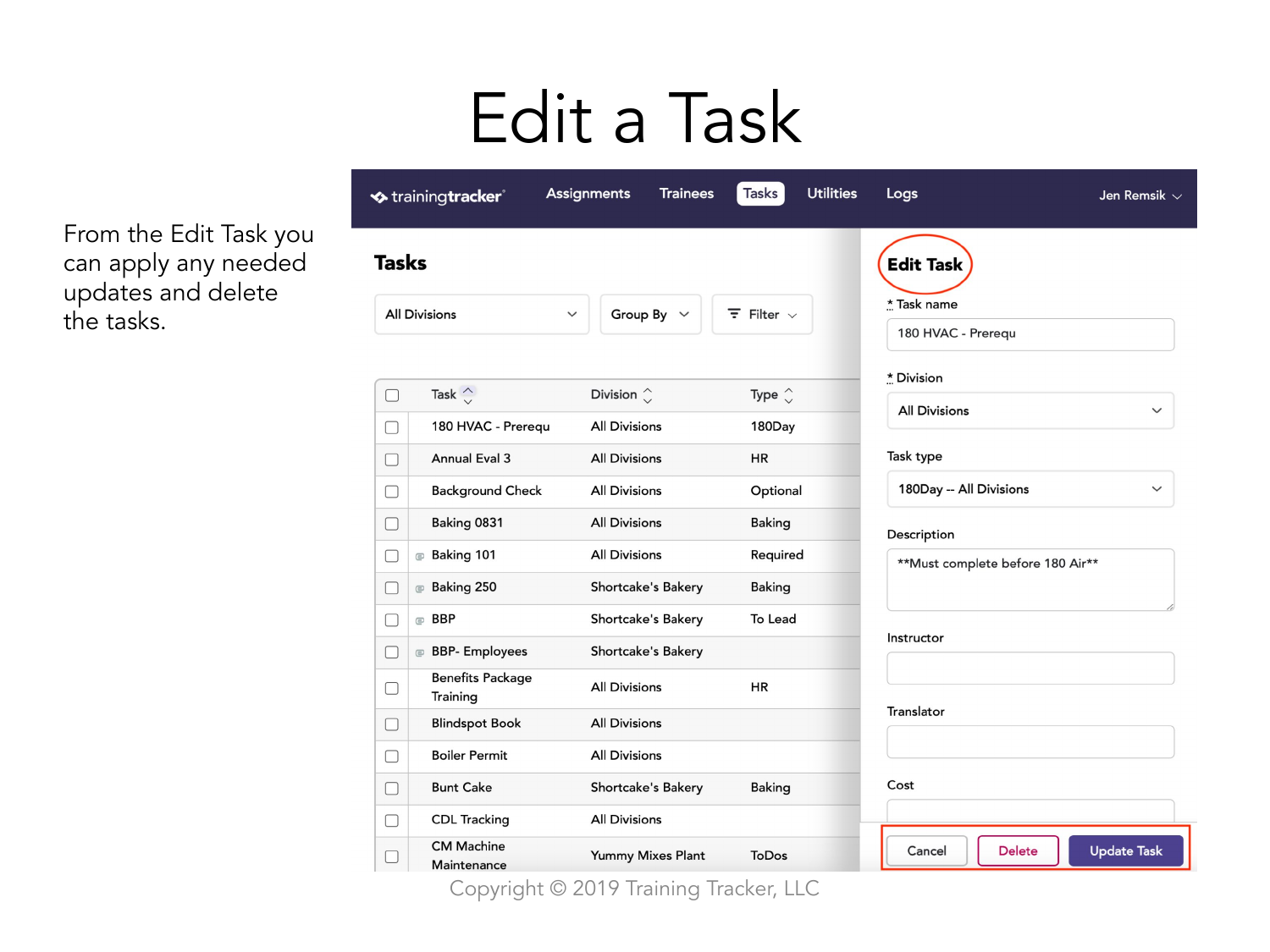Click 'CM Machine Maintenance' task name

point(469,856)
